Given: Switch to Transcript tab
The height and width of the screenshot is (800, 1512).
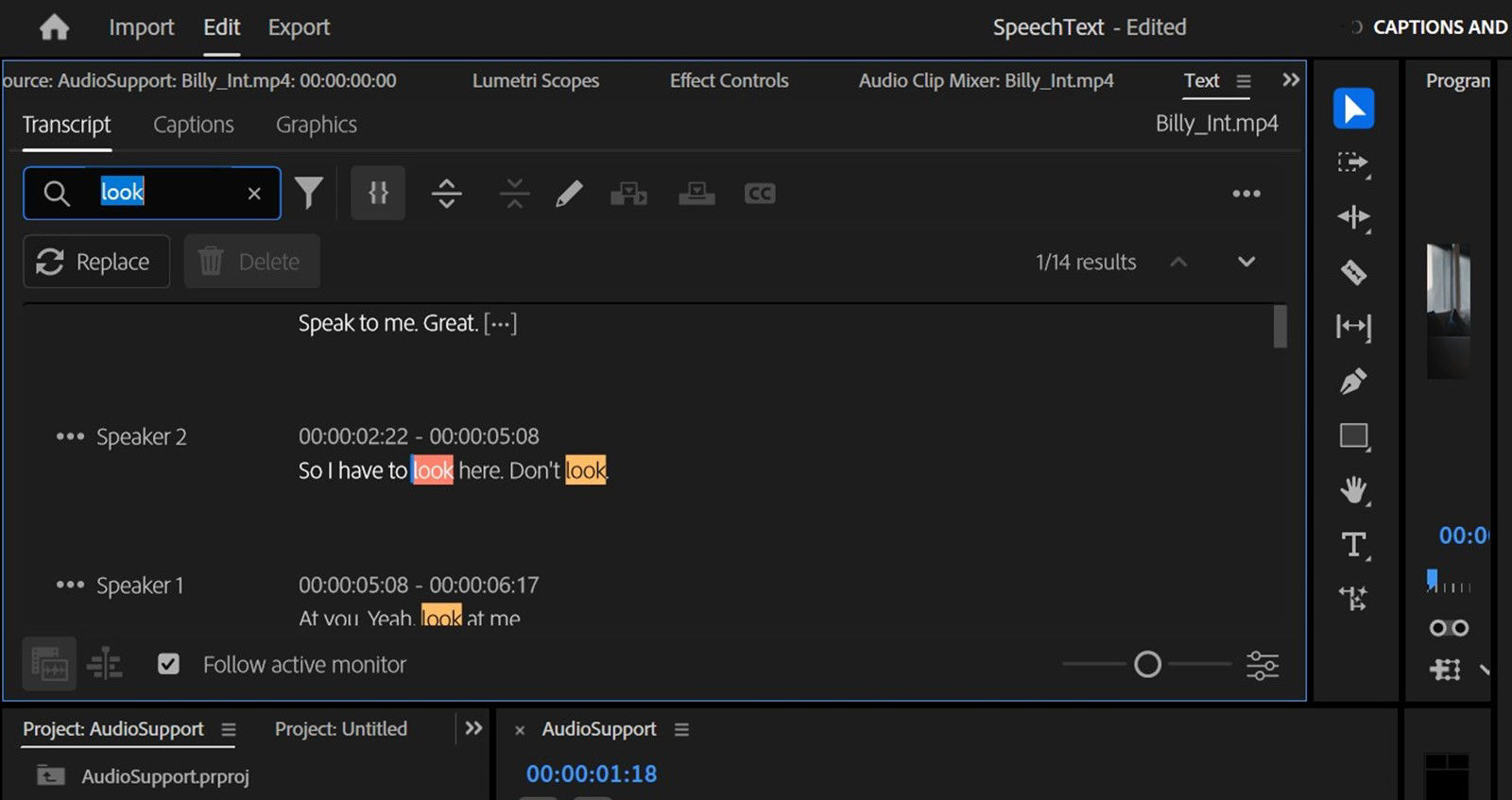Looking at the screenshot, I should [66, 125].
